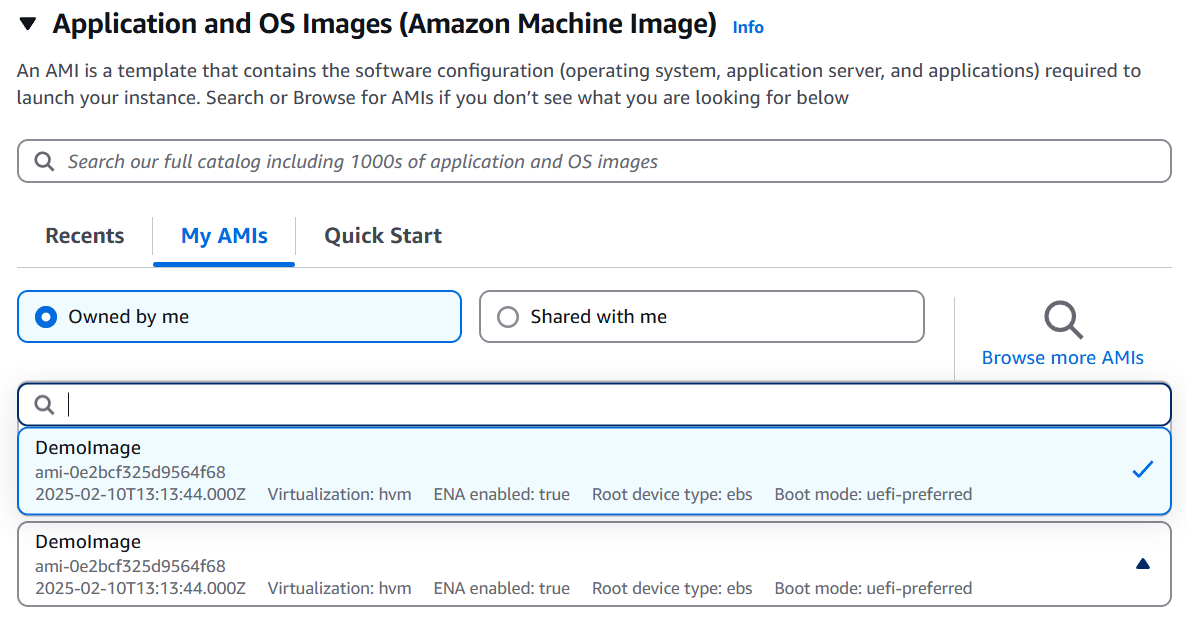The image size is (1187, 623).
Task: Click the magnifier icon in catalog search box
Action: pos(44,161)
